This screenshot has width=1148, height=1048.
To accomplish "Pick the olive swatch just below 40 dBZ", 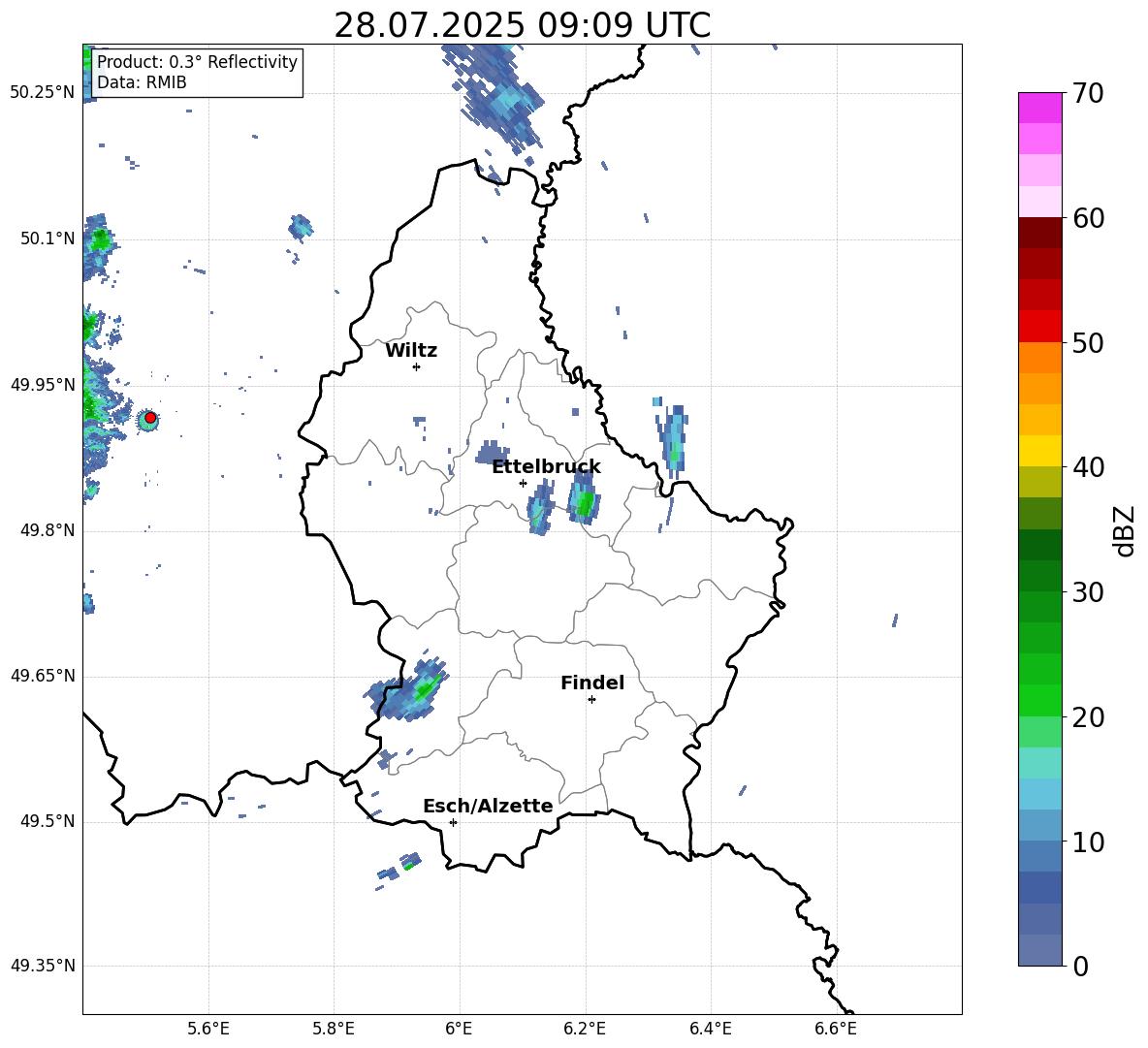I will coord(1039,482).
